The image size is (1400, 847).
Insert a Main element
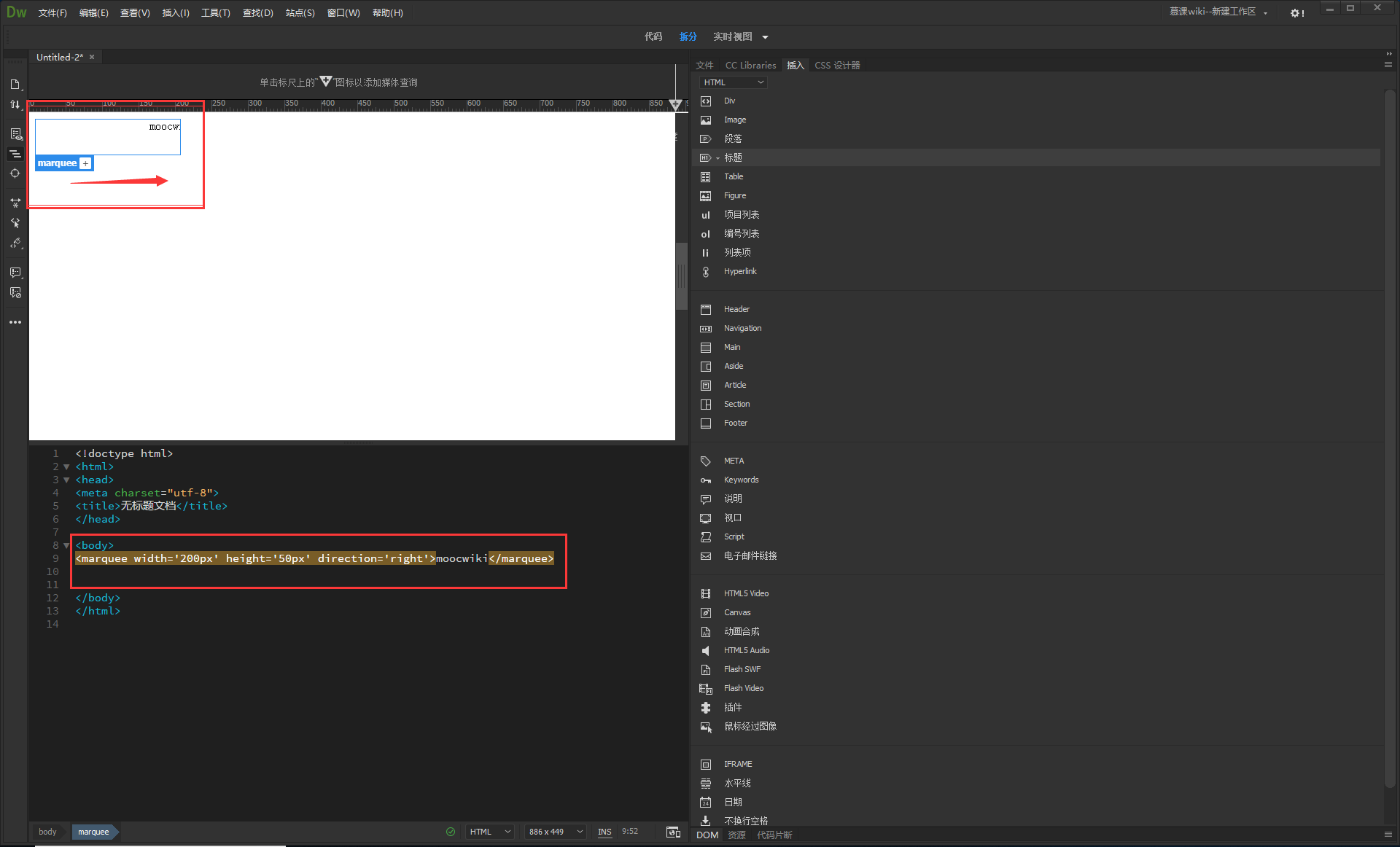pyautogui.click(x=731, y=347)
